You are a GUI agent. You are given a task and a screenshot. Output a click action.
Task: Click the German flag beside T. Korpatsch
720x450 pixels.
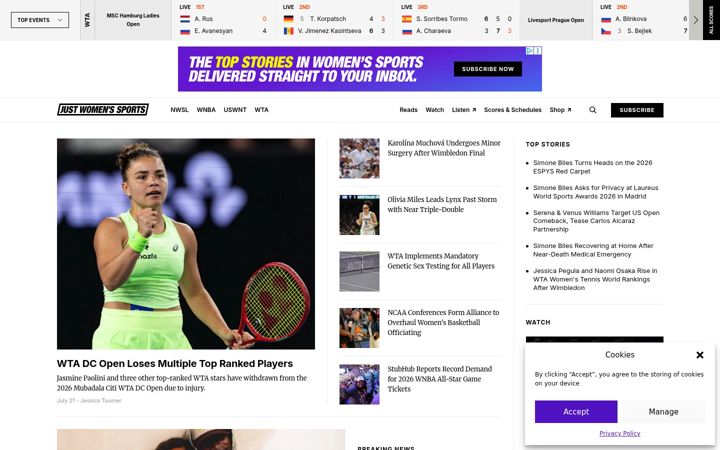pos(288,19)
